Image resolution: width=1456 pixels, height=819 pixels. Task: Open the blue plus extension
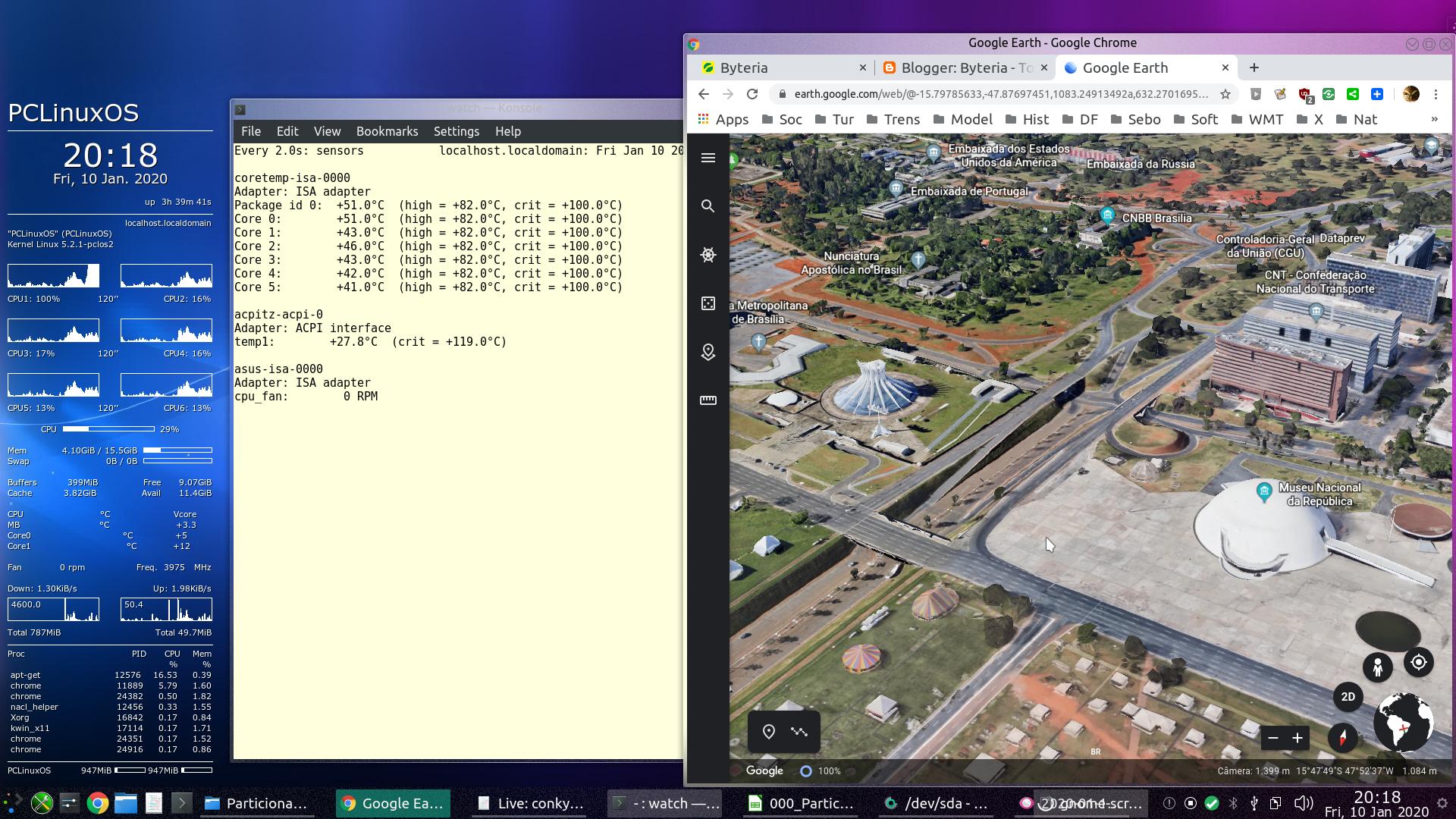tap(1377, 94)
